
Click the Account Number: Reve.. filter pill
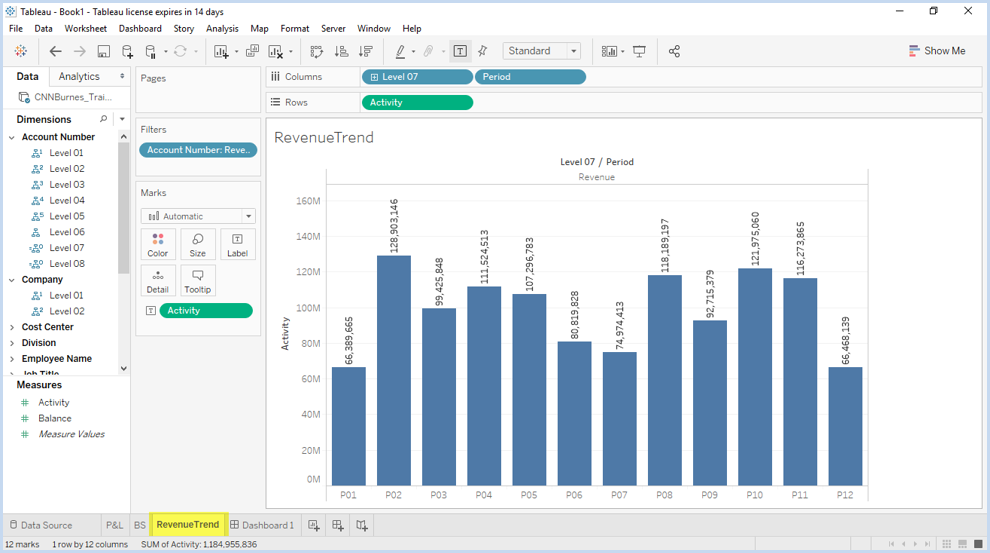pos(198,150)
